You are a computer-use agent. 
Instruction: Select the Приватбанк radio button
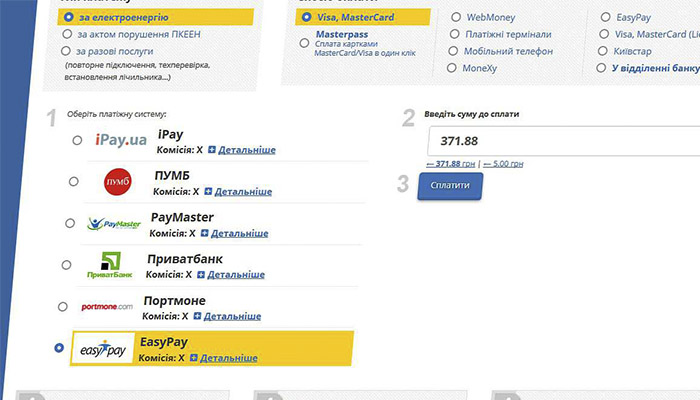click(67, 265)
